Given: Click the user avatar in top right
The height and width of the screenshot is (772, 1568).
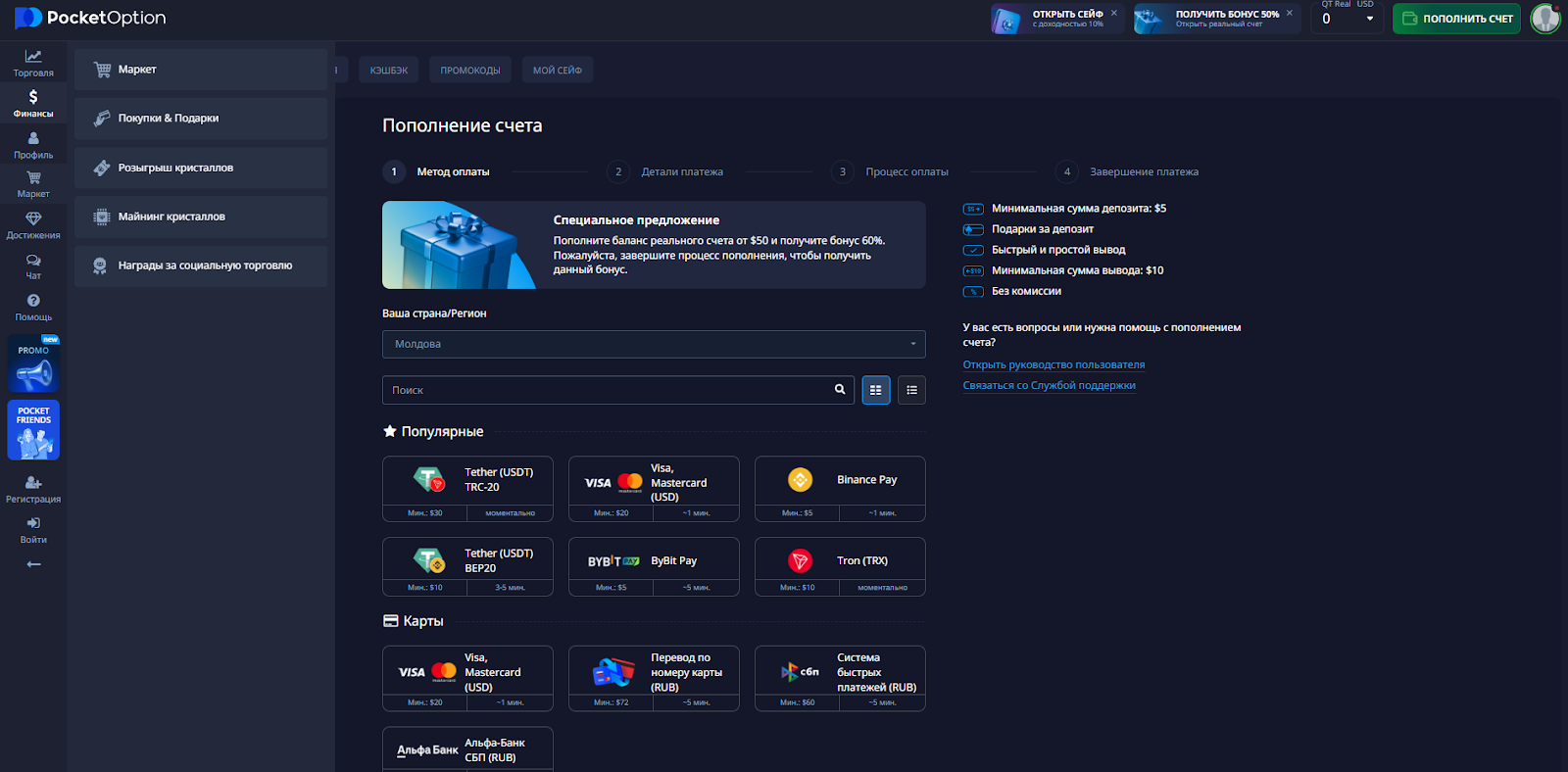Looking at the screenshot, I should (x=1545, y=19).
